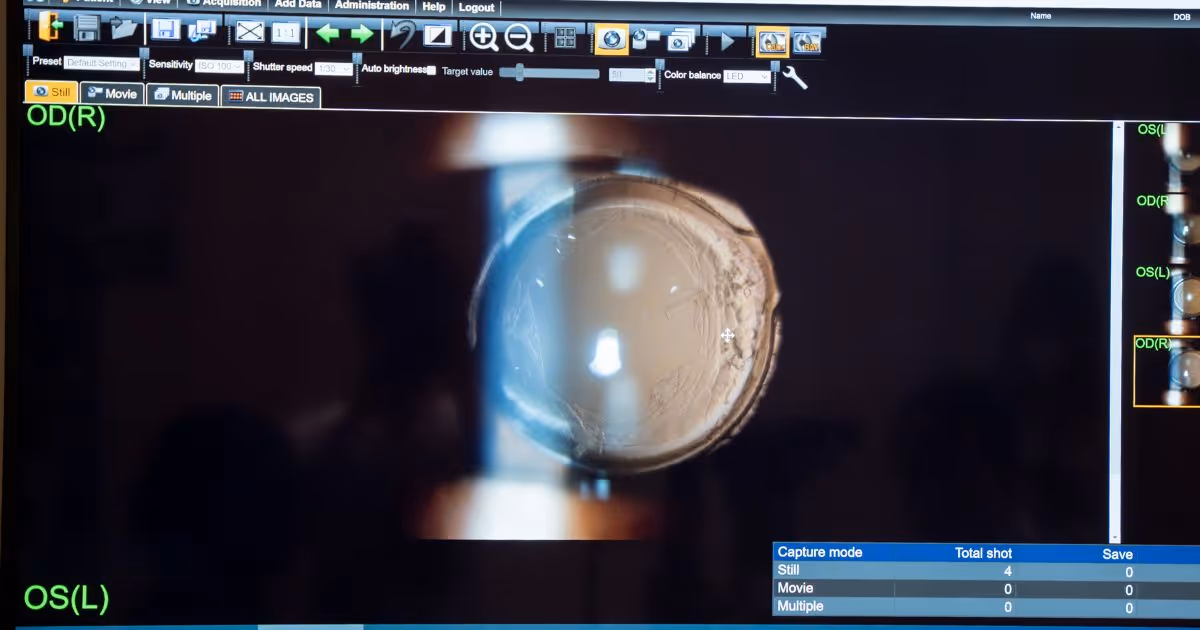
Task: Click the green right arrow for next image
Action: tap(361, 34)
